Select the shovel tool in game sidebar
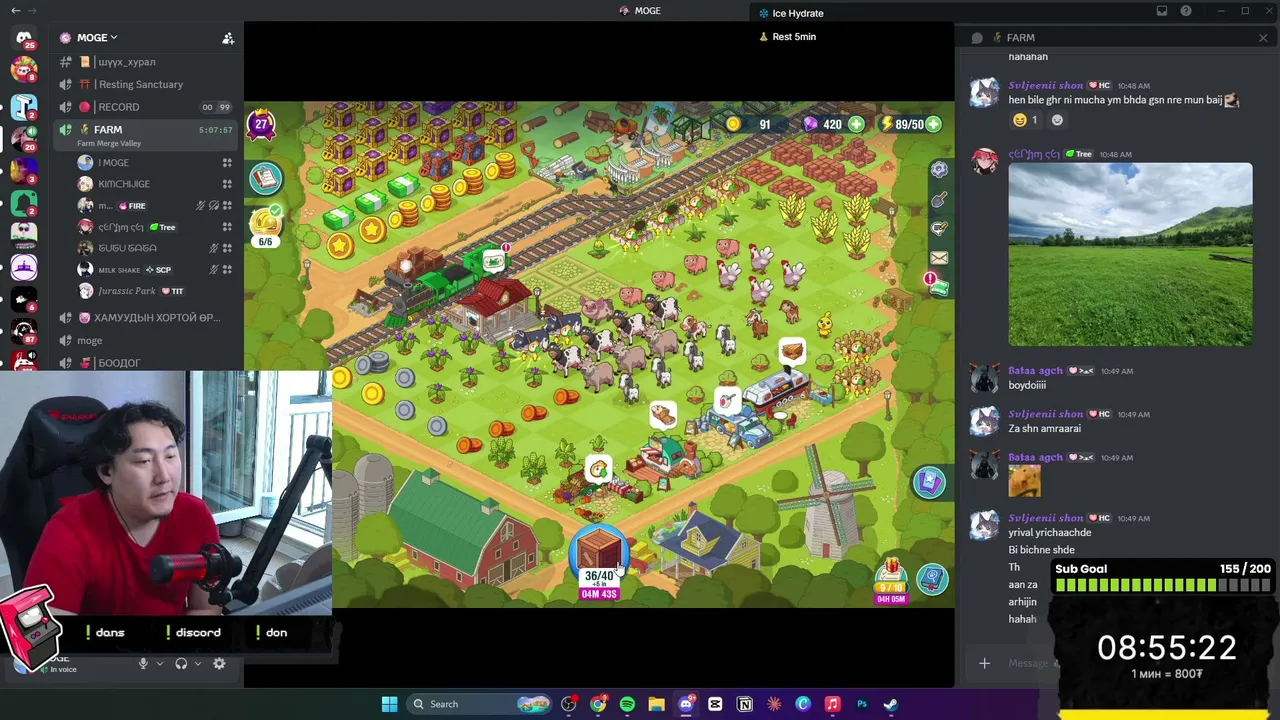 click(x=939, y=200)
